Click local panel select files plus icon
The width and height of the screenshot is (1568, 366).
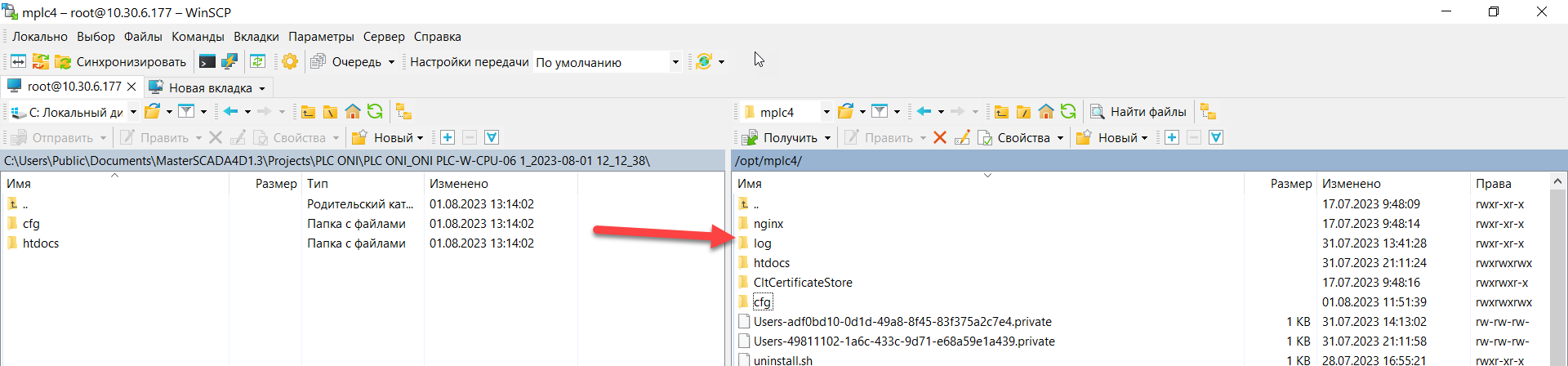point(448,137)
